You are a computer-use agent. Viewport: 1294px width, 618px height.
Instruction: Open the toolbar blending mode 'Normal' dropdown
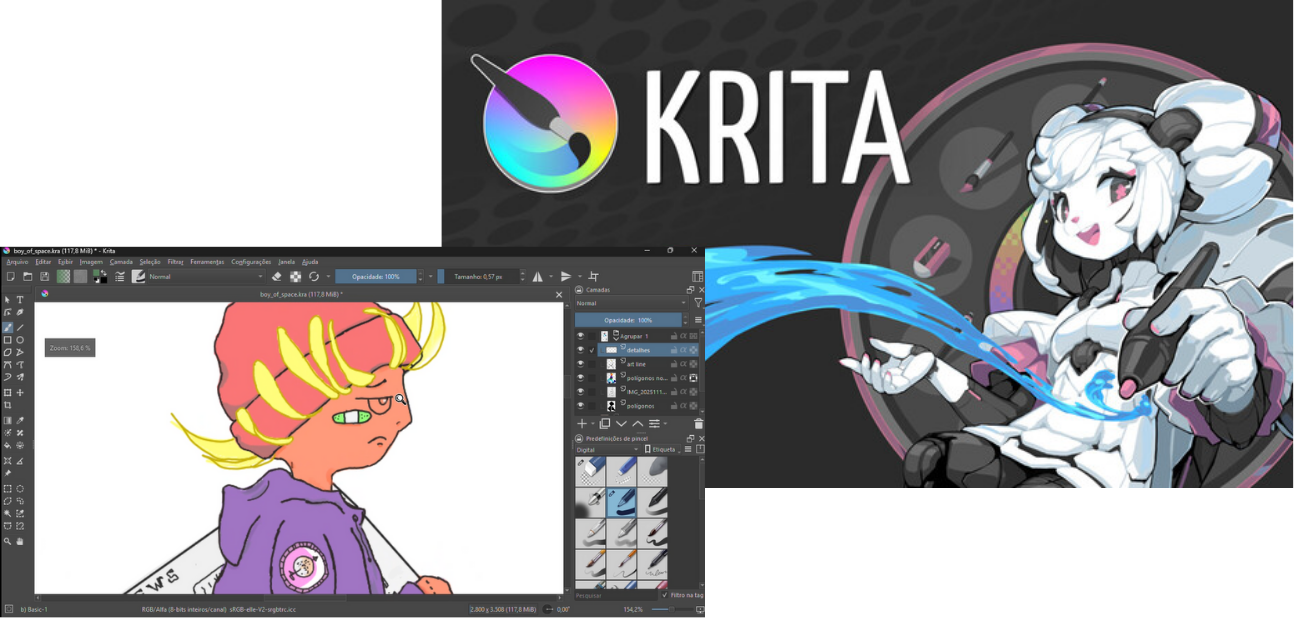click(205, 277)
